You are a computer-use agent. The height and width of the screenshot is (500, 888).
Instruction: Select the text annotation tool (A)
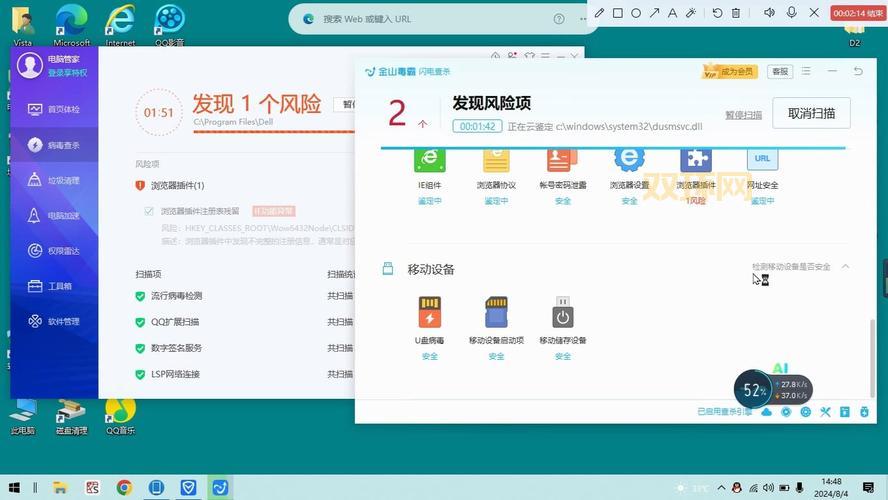[x=672, y=12]
